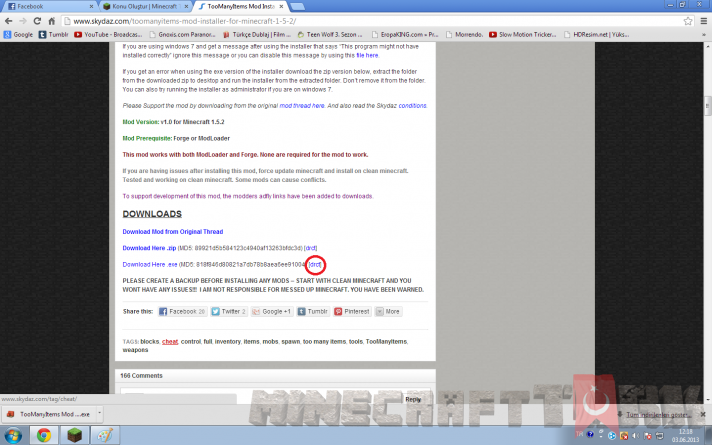Open the 'control' tag link
The width and height of the screenshot is (712, 445).
click(191, 341)
